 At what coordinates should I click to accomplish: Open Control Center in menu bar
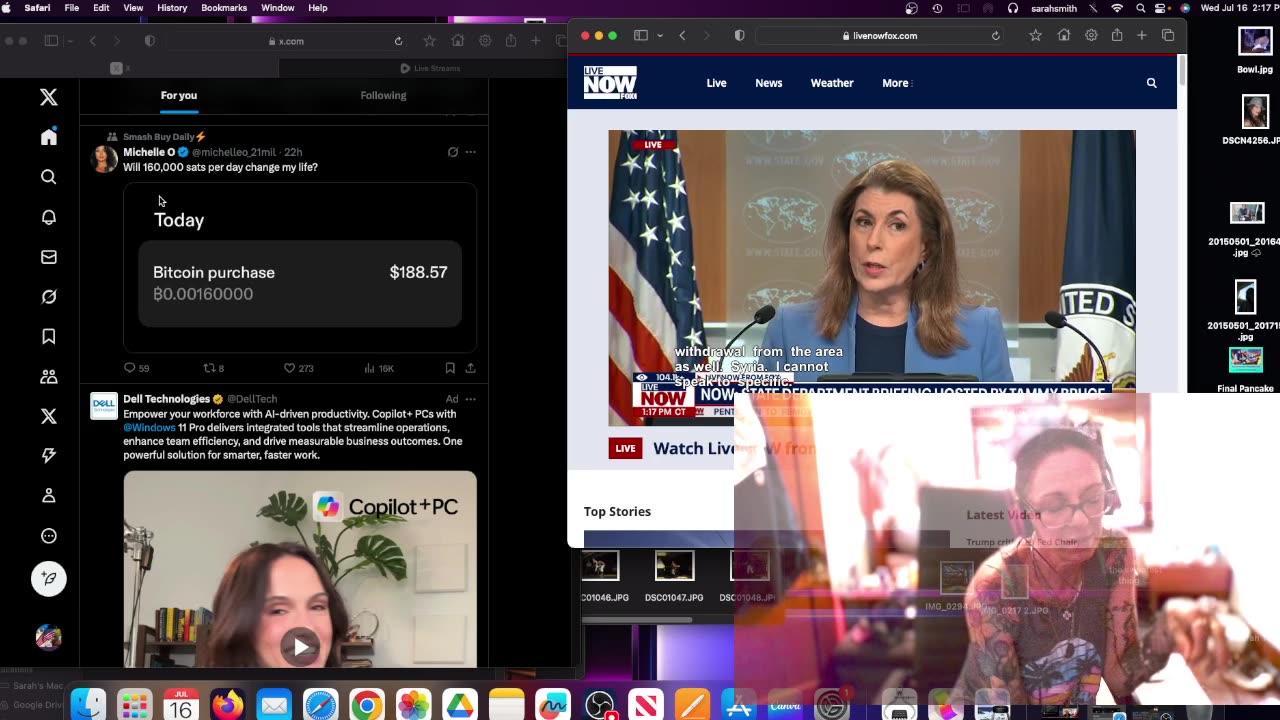coord(1162,8)
